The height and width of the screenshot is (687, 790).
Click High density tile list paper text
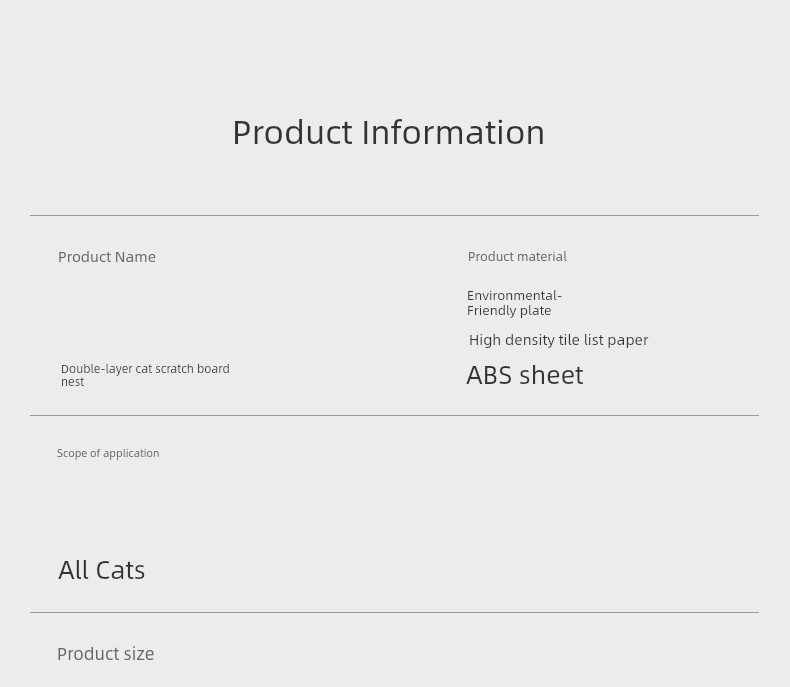click(x=558, y=340)
